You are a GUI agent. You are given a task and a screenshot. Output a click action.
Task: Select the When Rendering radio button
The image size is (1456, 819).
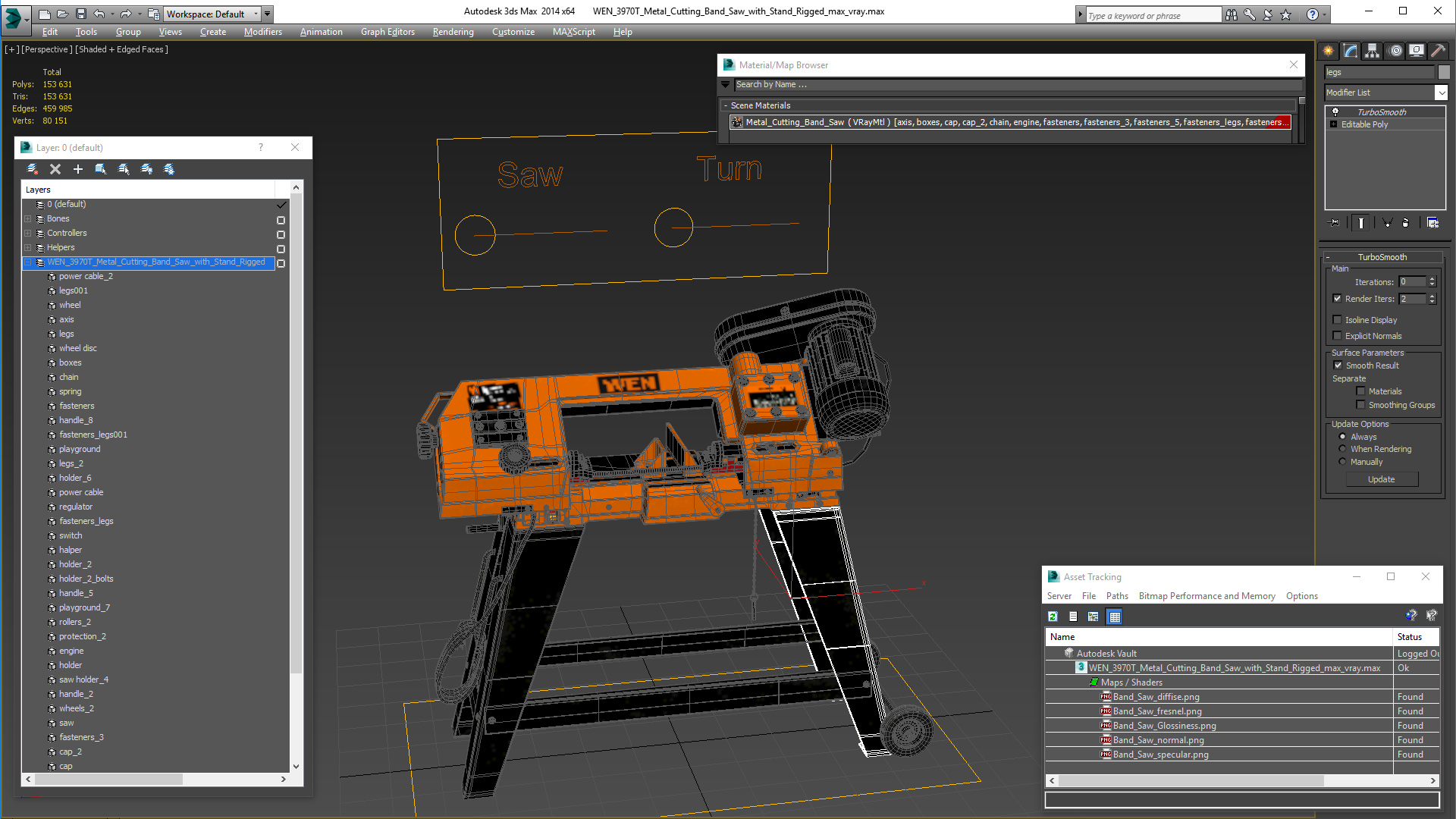click(x=1342, y=449)
